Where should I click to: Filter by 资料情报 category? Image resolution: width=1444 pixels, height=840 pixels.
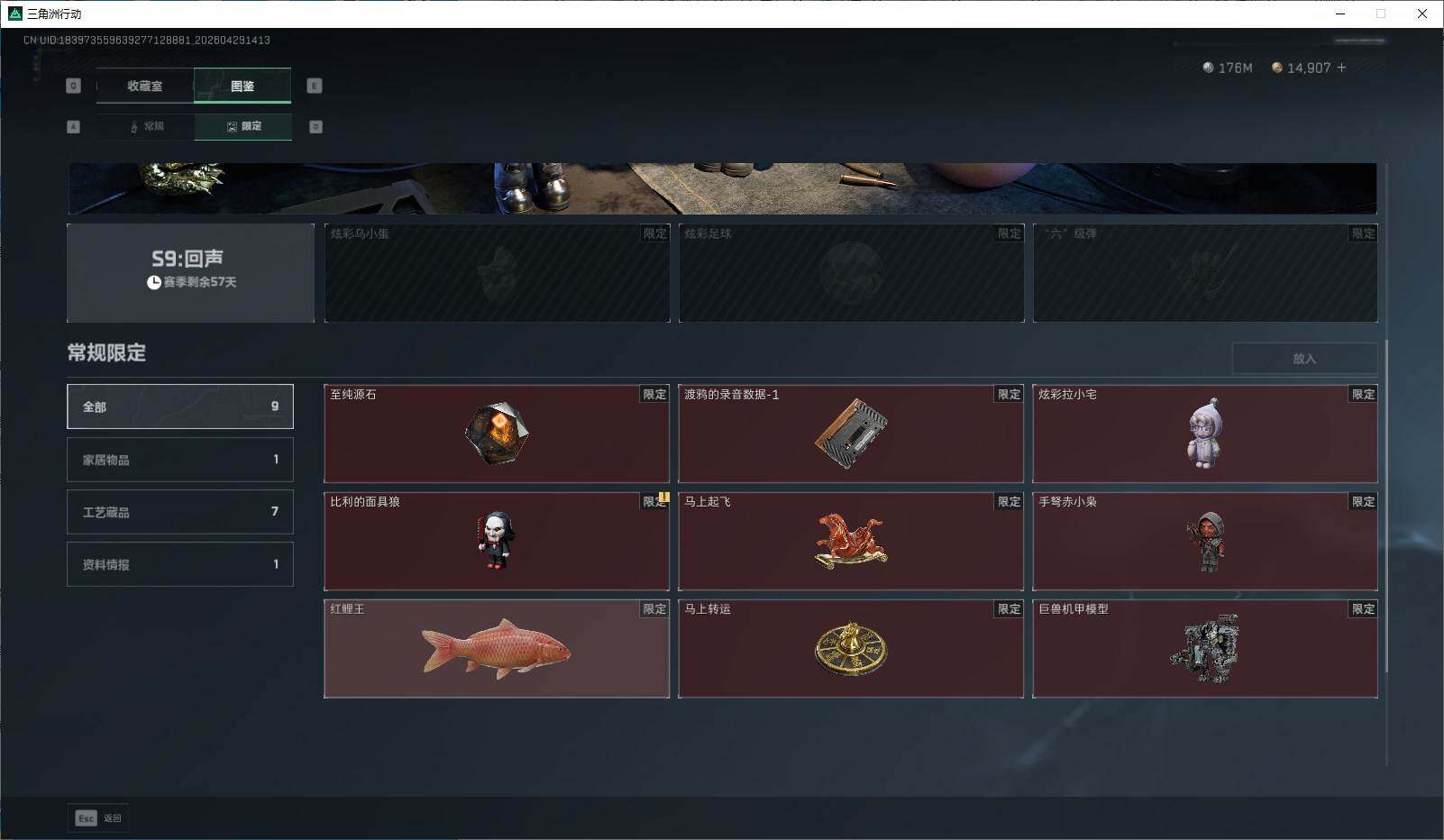180,564
